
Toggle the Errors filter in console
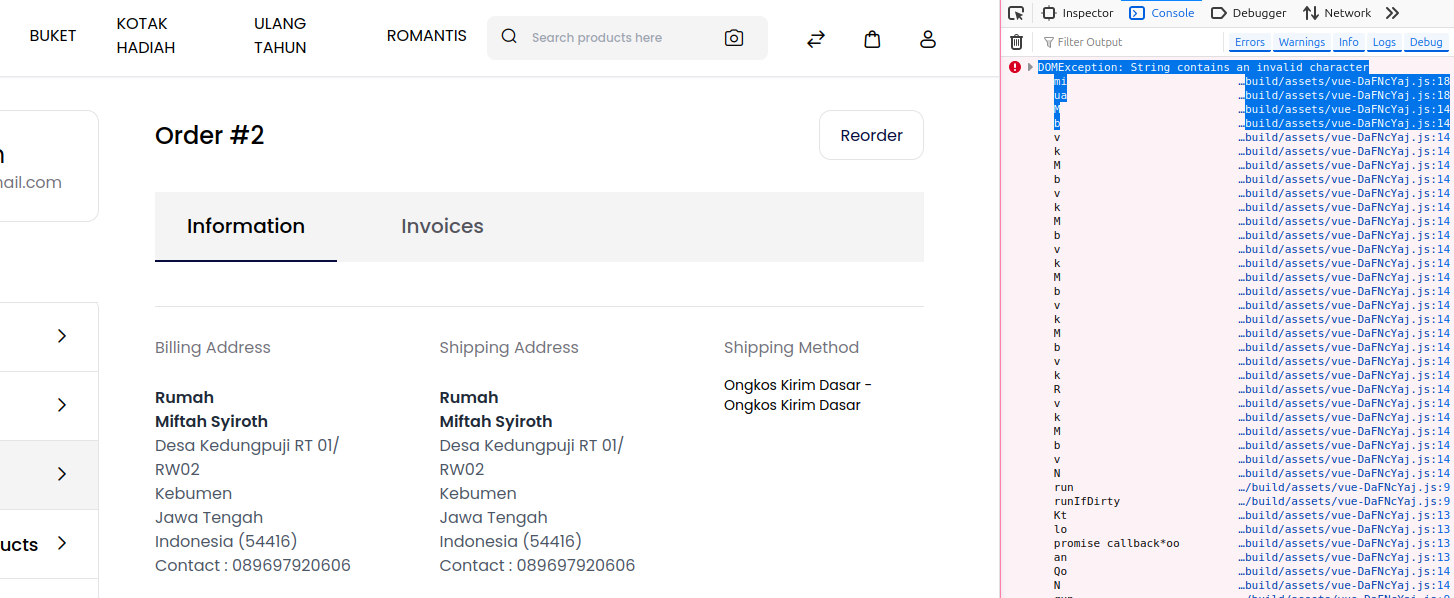click(x=1249, y=42)
